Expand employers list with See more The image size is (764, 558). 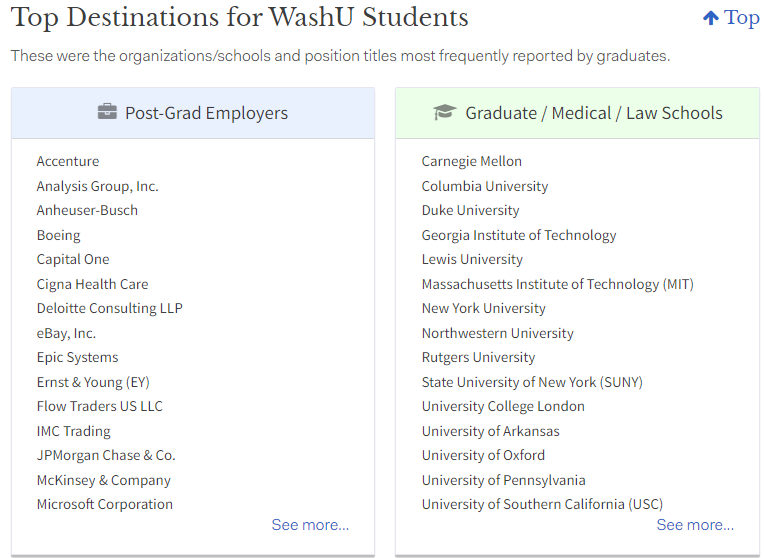(x=310, y=525)
